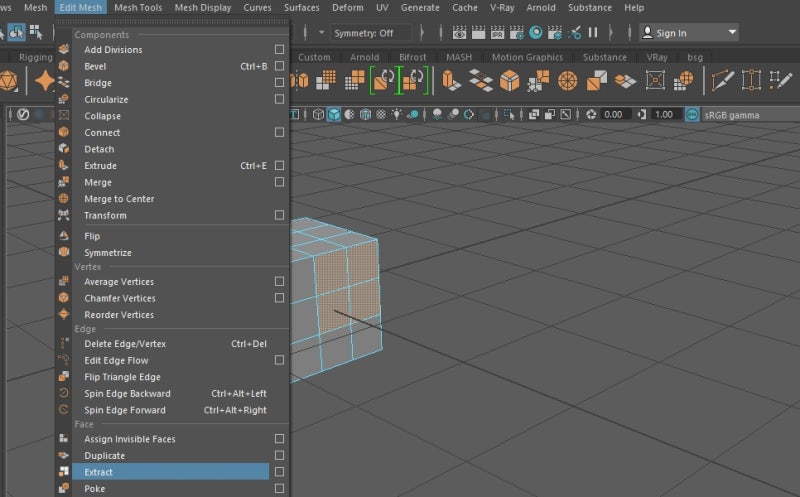Switch to the Motion Graphics shelf tab
The height and width of the screenshot is (497, 800).
tap(527, 57)
